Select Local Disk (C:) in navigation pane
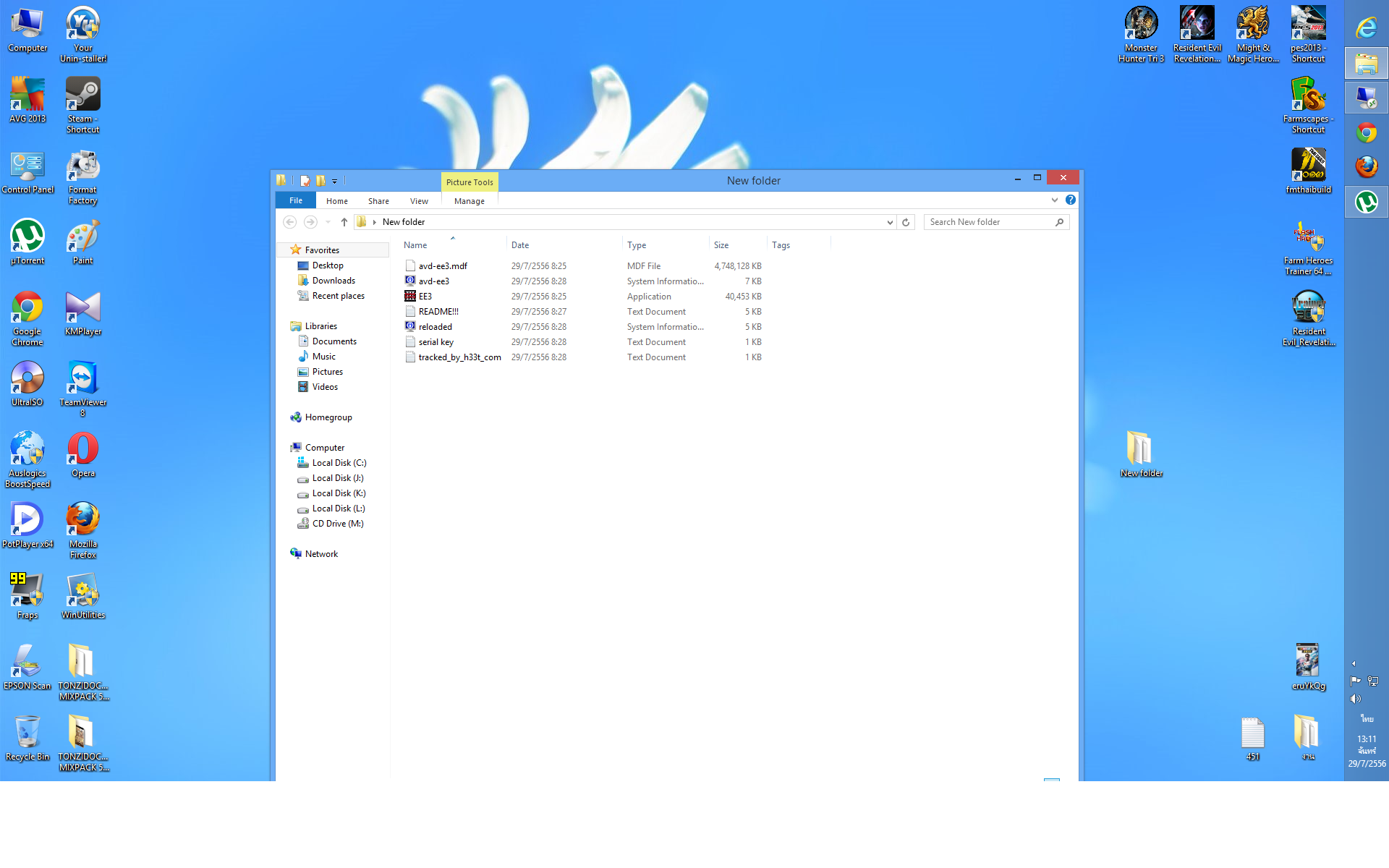The width and height of the screenshot is (1389, 868). [339, 463]
